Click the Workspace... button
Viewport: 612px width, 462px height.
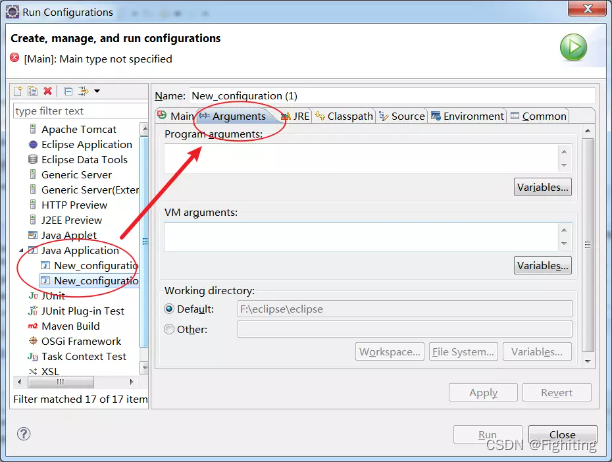[x=390, y=352]
